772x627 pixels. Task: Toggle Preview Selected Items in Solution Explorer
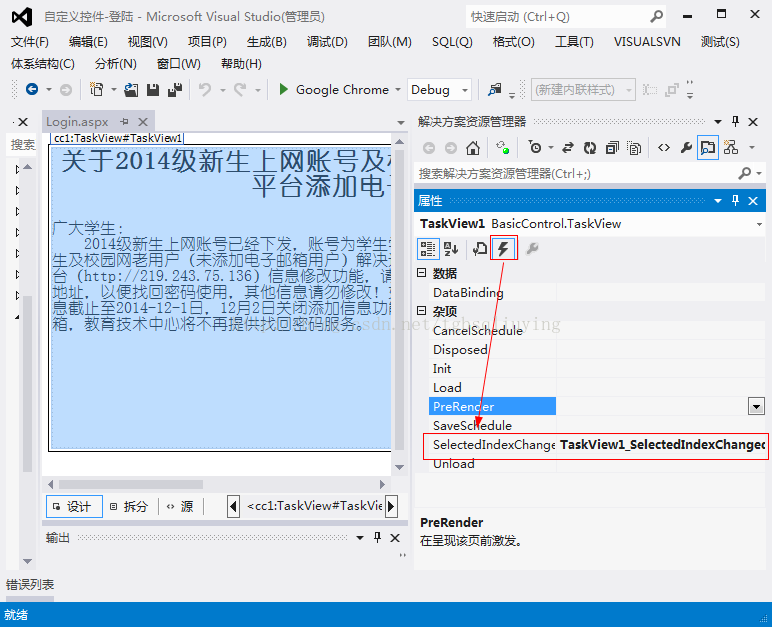(708, 148)
